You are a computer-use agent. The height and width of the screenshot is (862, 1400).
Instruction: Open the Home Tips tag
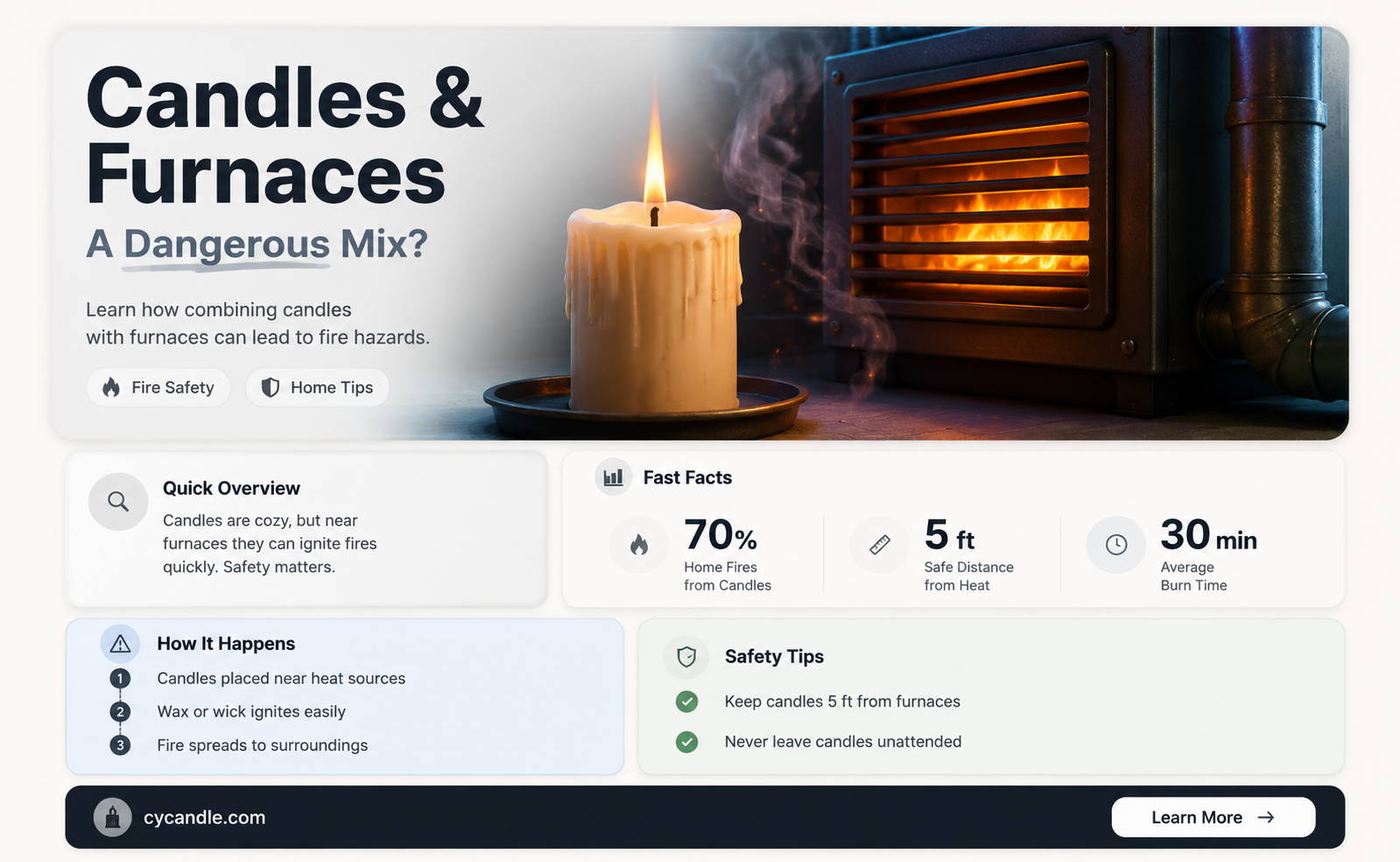317,387
